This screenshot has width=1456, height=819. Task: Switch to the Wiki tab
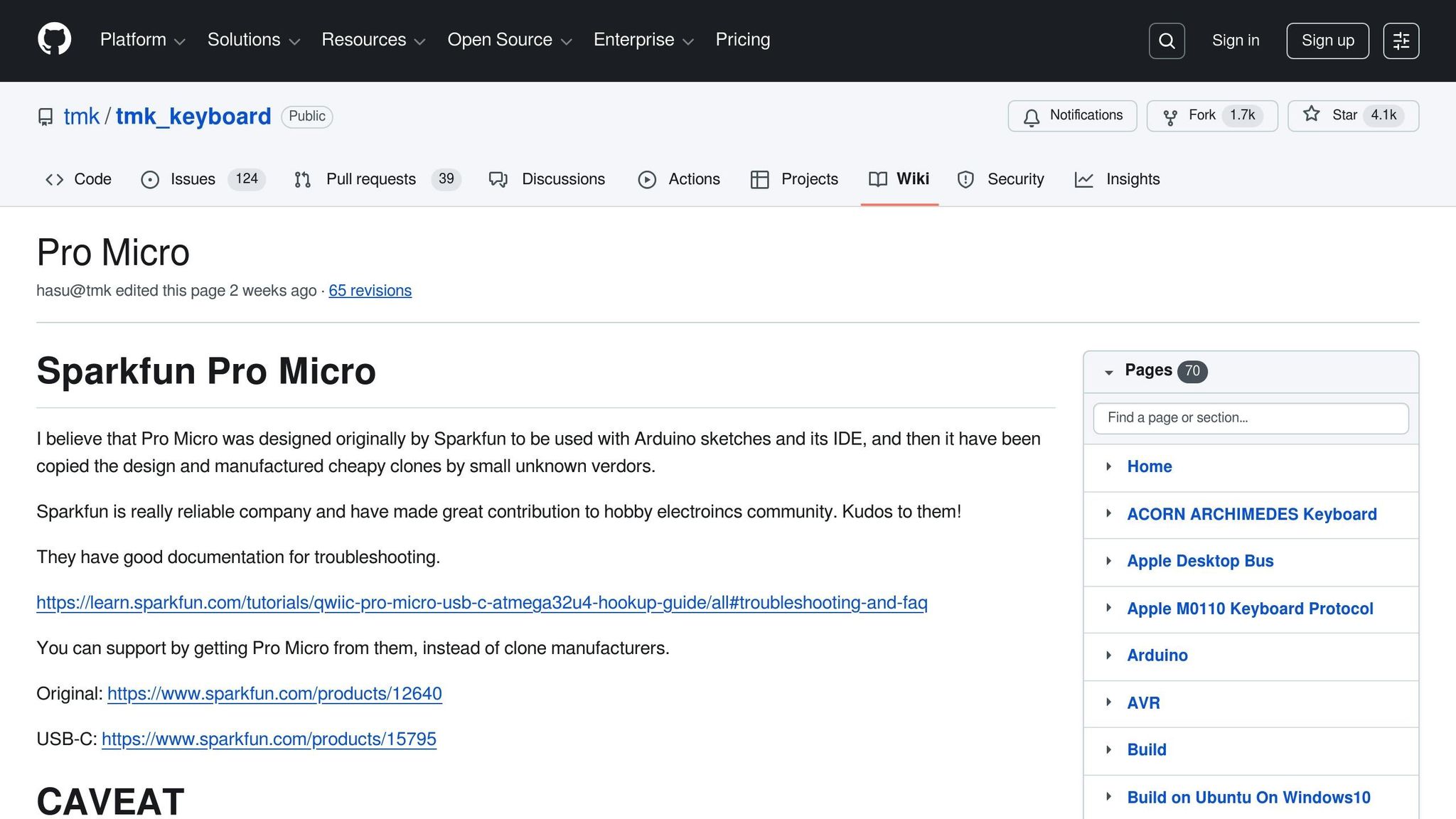pyautogui.click(x=899, y=180)
